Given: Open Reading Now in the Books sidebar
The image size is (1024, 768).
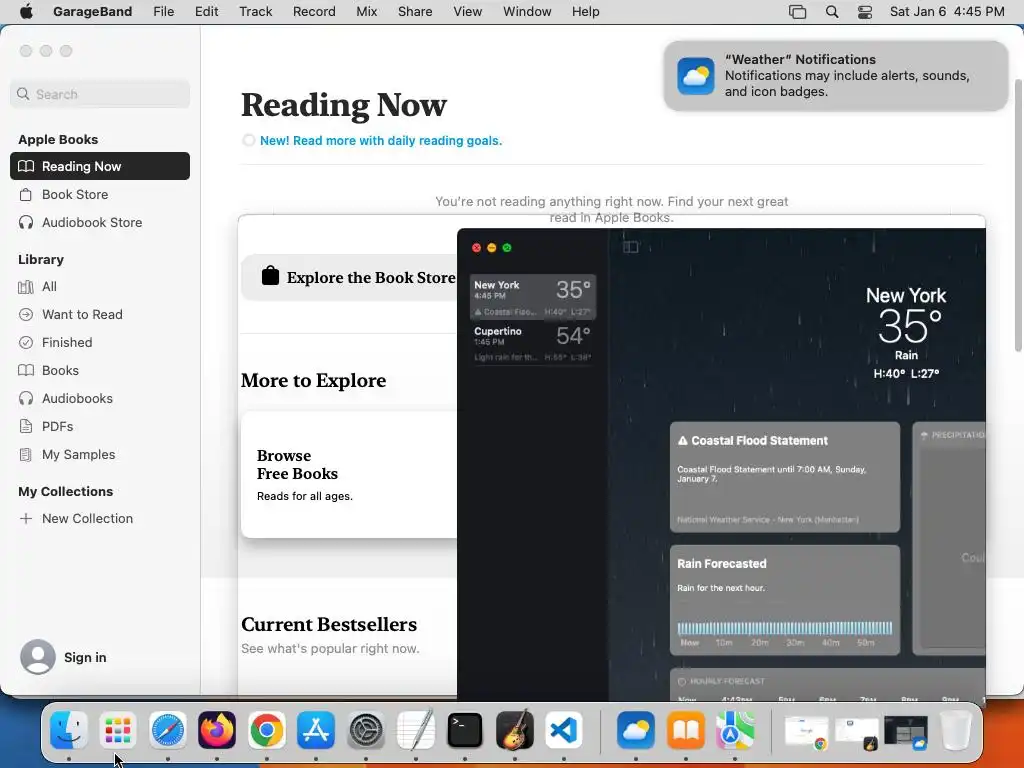Looking at the screenshot, I should click(100, 166).
